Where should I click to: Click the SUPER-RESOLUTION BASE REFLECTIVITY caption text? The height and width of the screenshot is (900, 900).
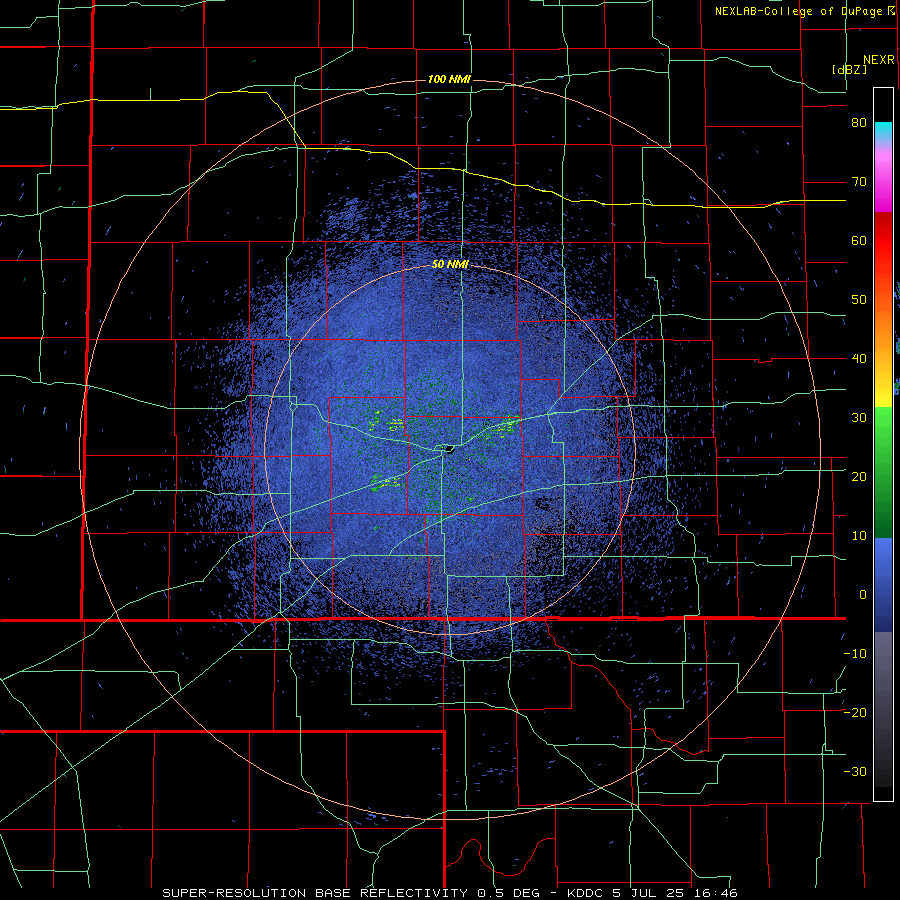[315, 893]
